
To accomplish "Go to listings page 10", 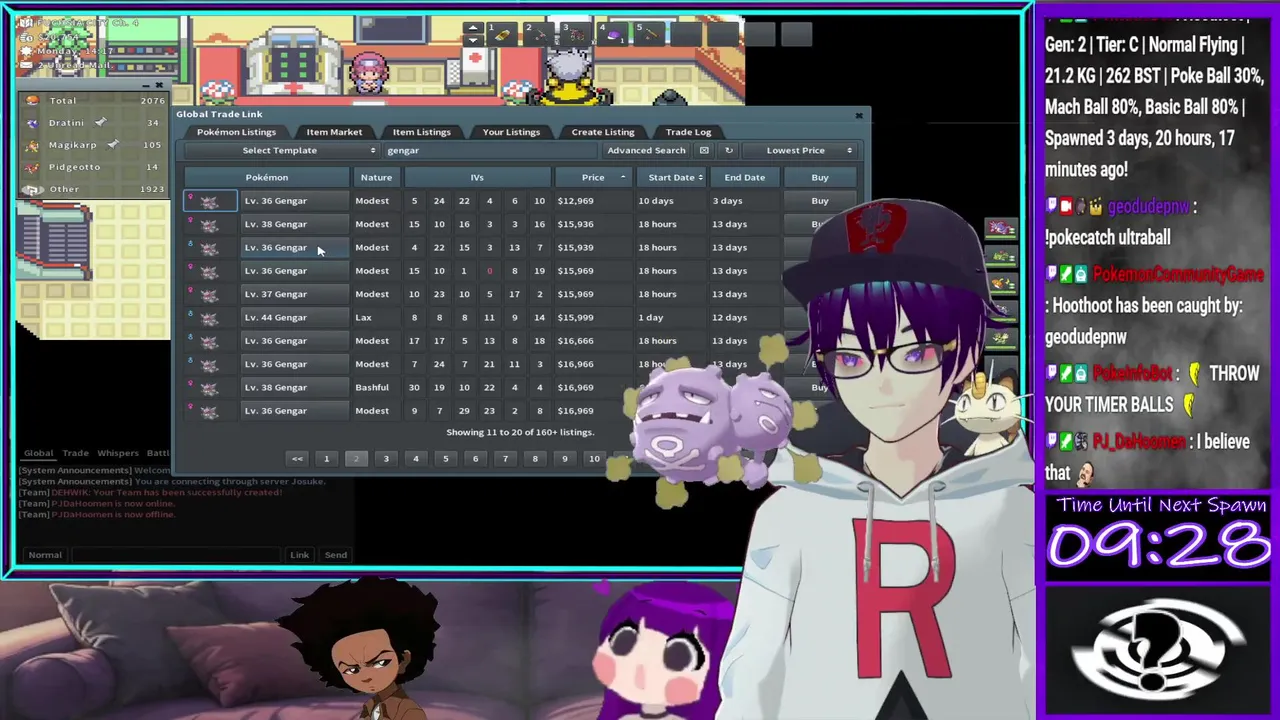I will [x=594, y=459].
